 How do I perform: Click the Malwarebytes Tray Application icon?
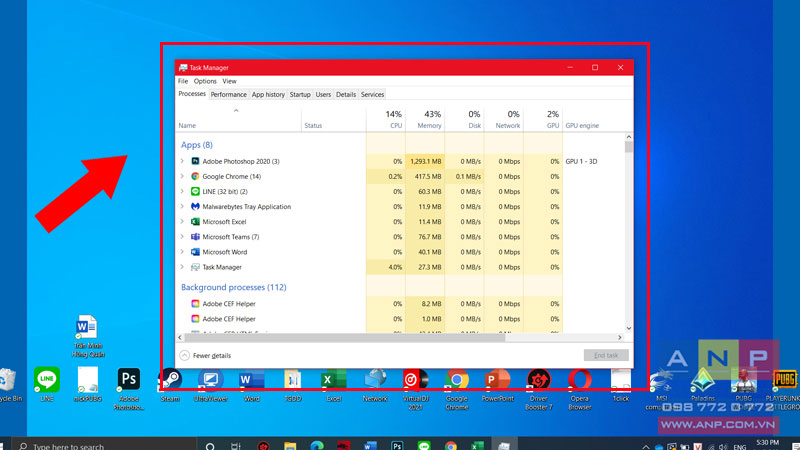195,207
